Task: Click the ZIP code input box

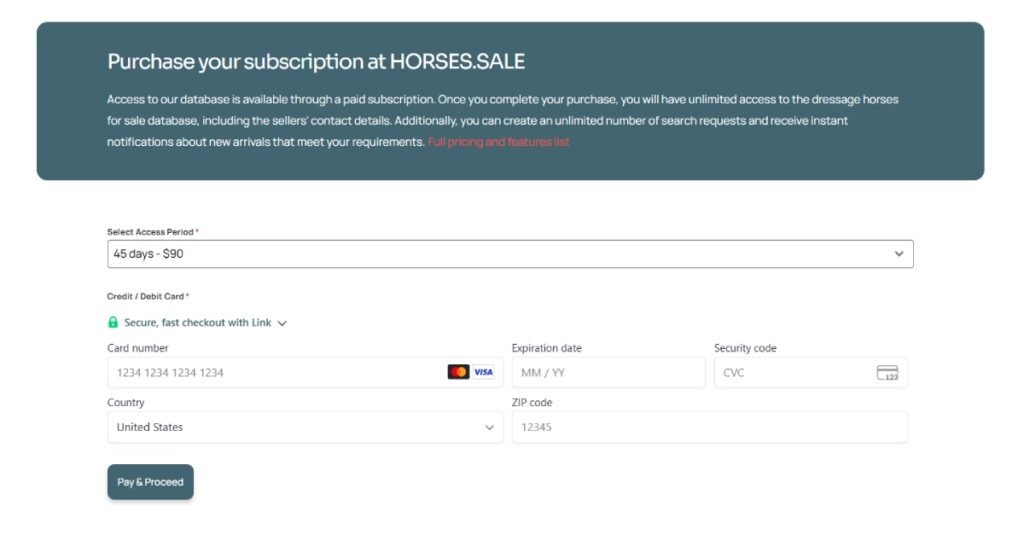Action: (x=709, y=427)
